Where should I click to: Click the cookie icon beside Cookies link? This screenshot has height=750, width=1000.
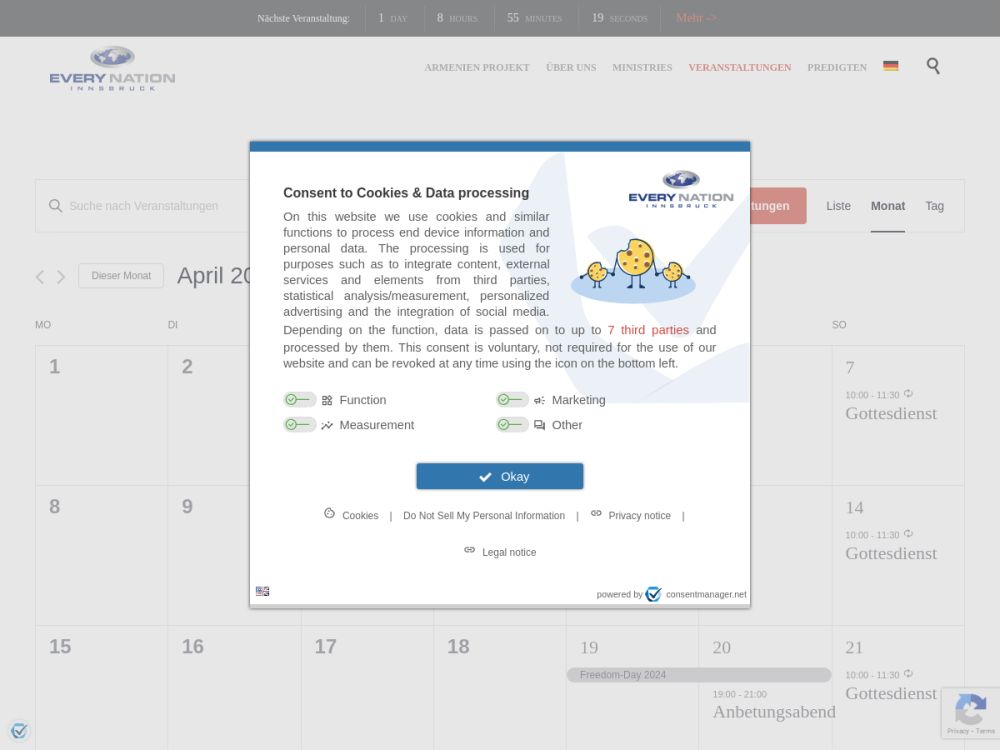329,514
